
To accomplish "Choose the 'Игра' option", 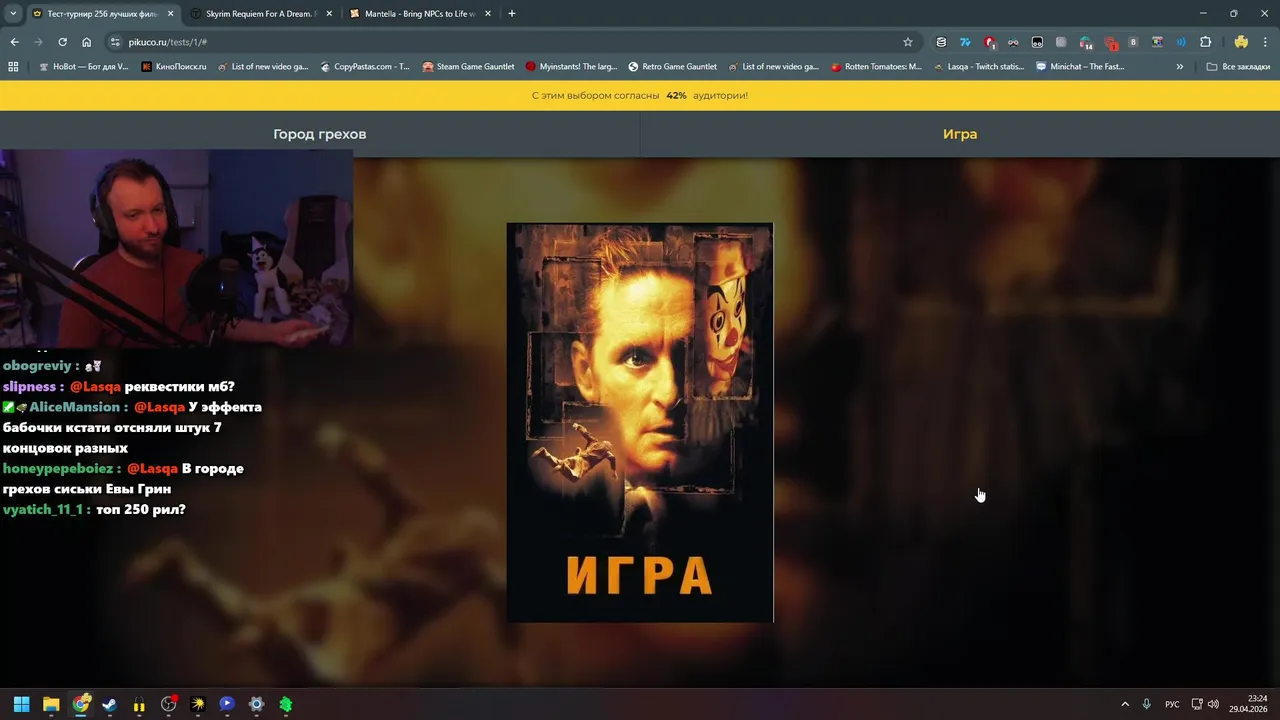I will [x=960, y=134].
